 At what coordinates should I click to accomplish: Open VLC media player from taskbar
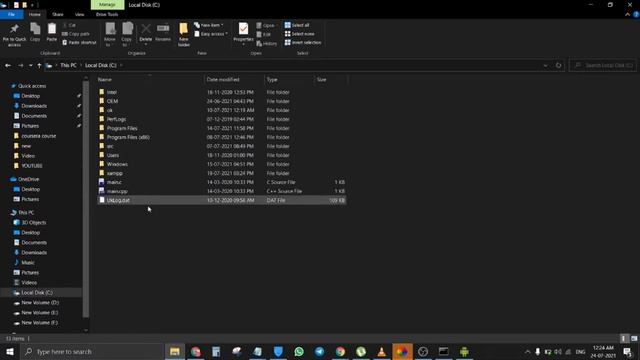pyautogui.click(x=381, y=351)
